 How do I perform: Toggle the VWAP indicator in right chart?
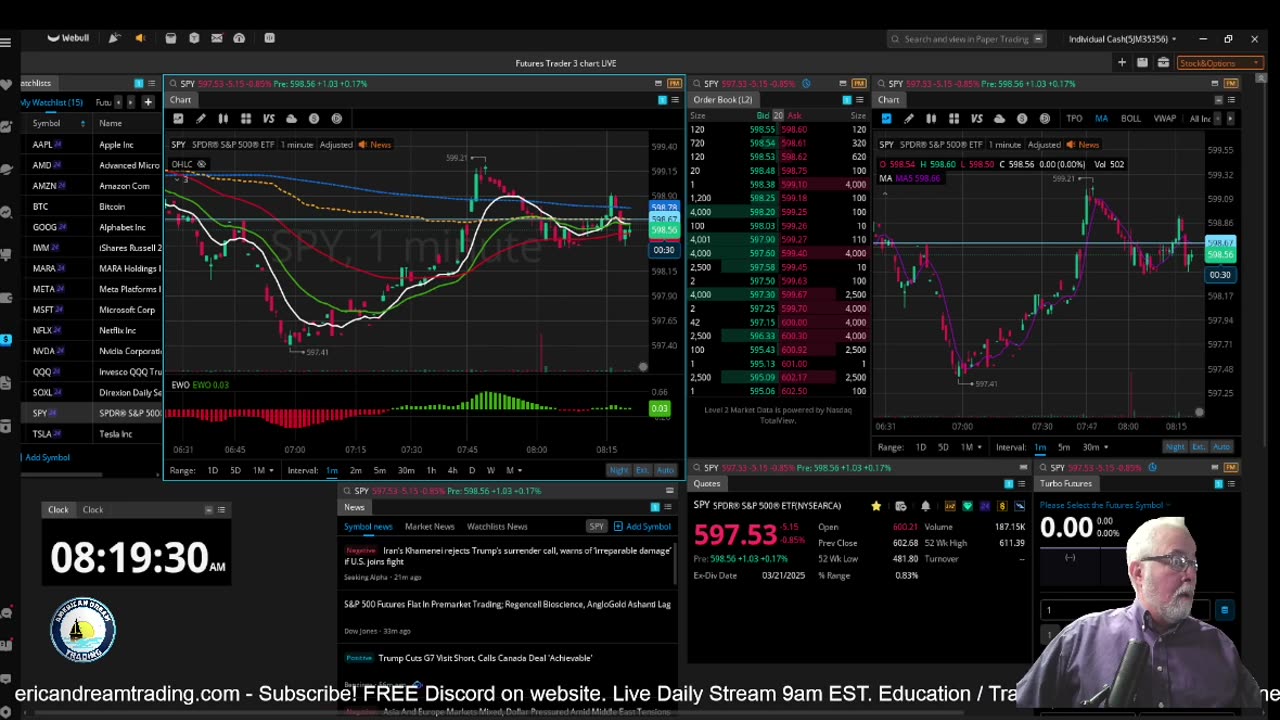(x=1164, y=119)
